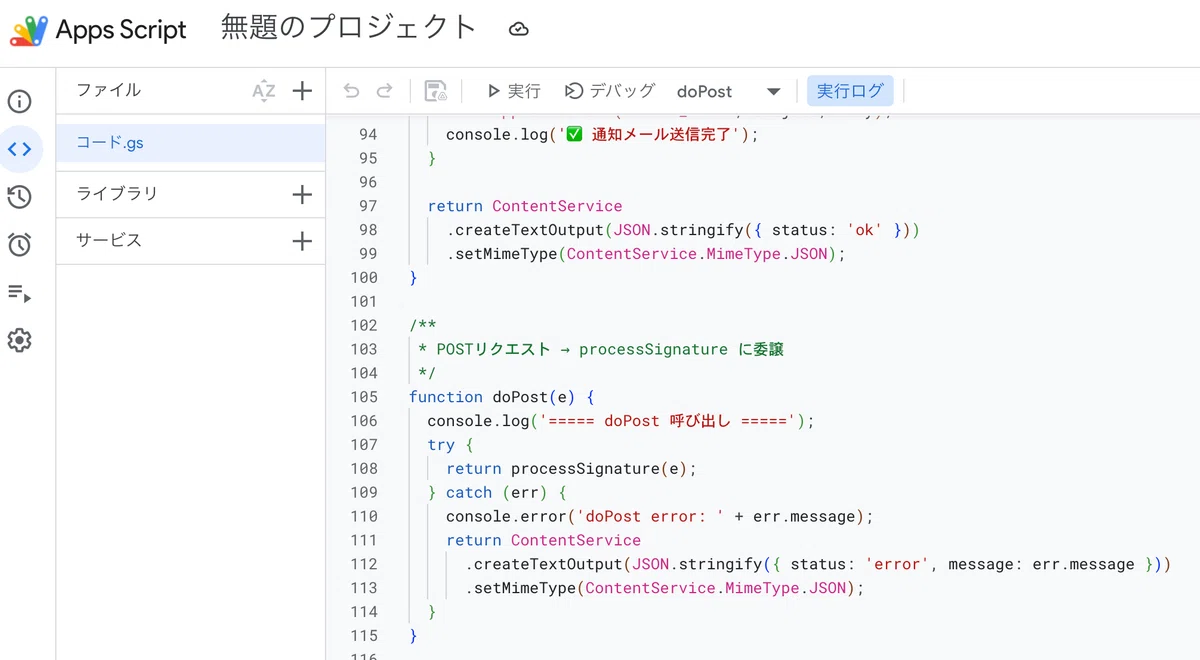Run the script with 実行 button

(514, 91)
